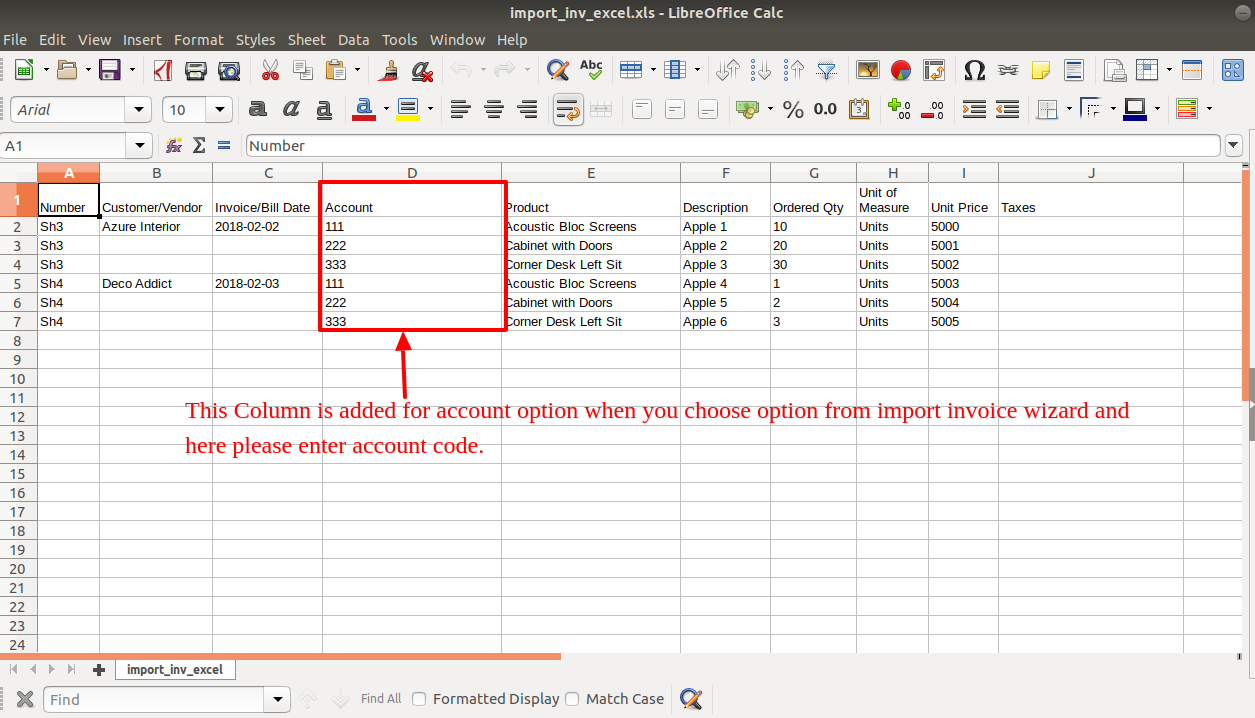Image resolution: width=1255 pixels, height=718 pixels.
Task: Format as percent icon
Action: click(x=793, y=109)
